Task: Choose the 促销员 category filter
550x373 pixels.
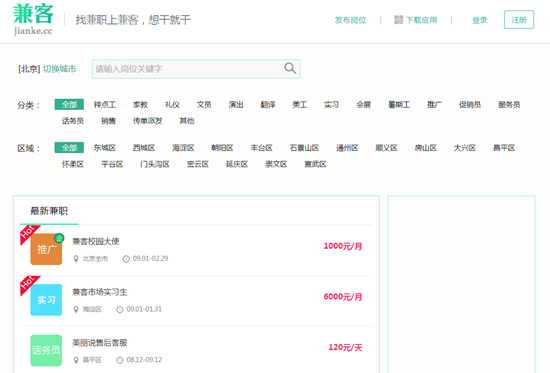Action: coord(470,105)
